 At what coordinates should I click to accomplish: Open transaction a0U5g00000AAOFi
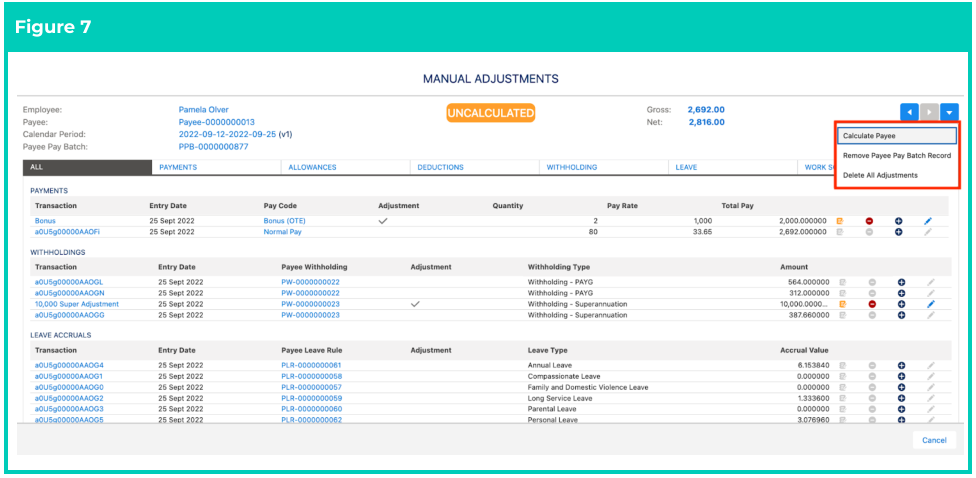click(65, 232)
